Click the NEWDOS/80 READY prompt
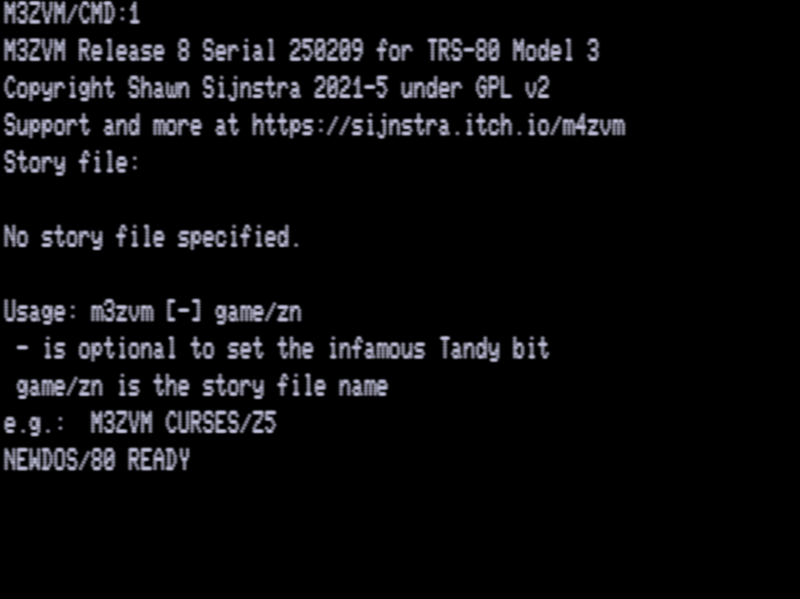This screenshot has height=599, width=800. click(96, 460)
